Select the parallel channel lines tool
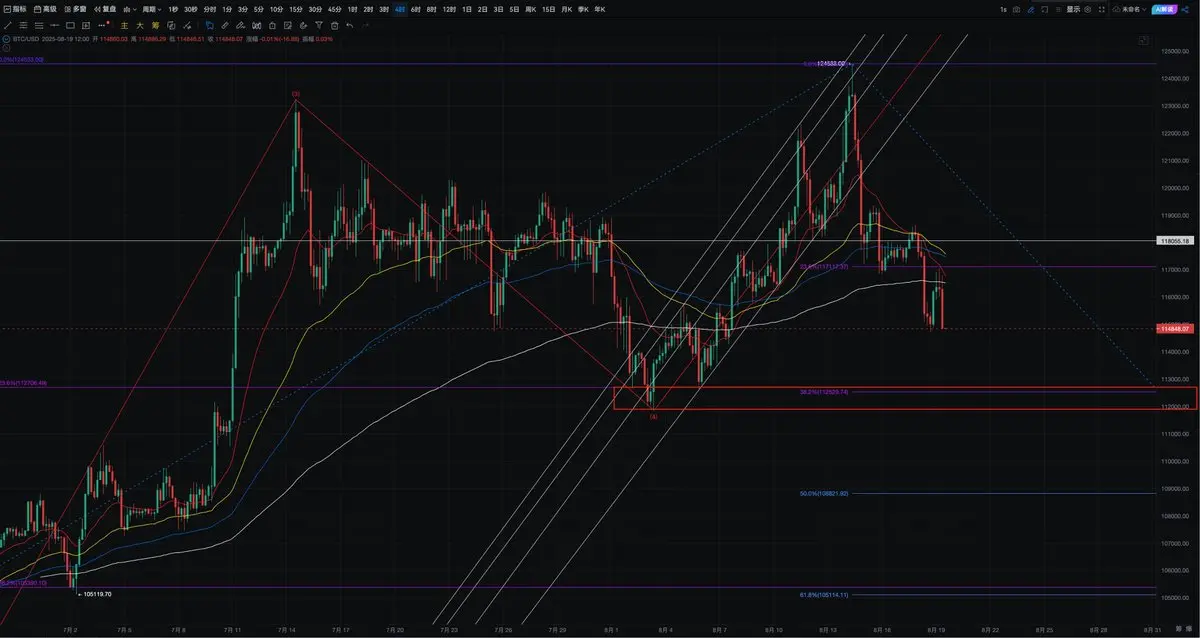Viewport: 1200px width, 638px height. [23, 25]
